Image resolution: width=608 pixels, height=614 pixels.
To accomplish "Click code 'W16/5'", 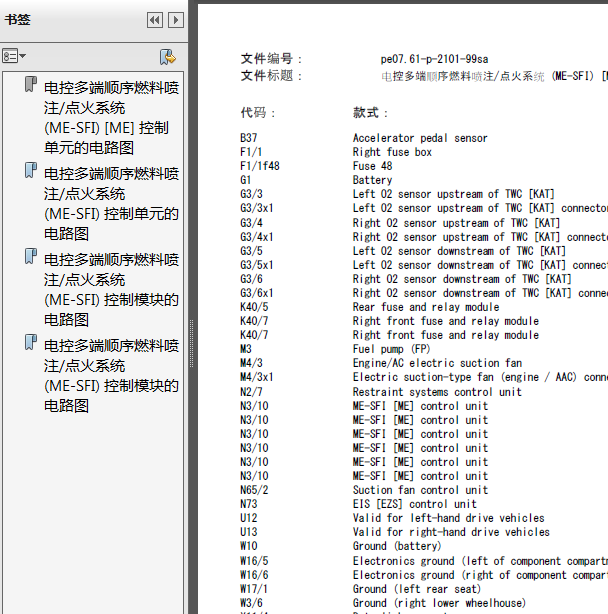I will [x=254, y=561].
